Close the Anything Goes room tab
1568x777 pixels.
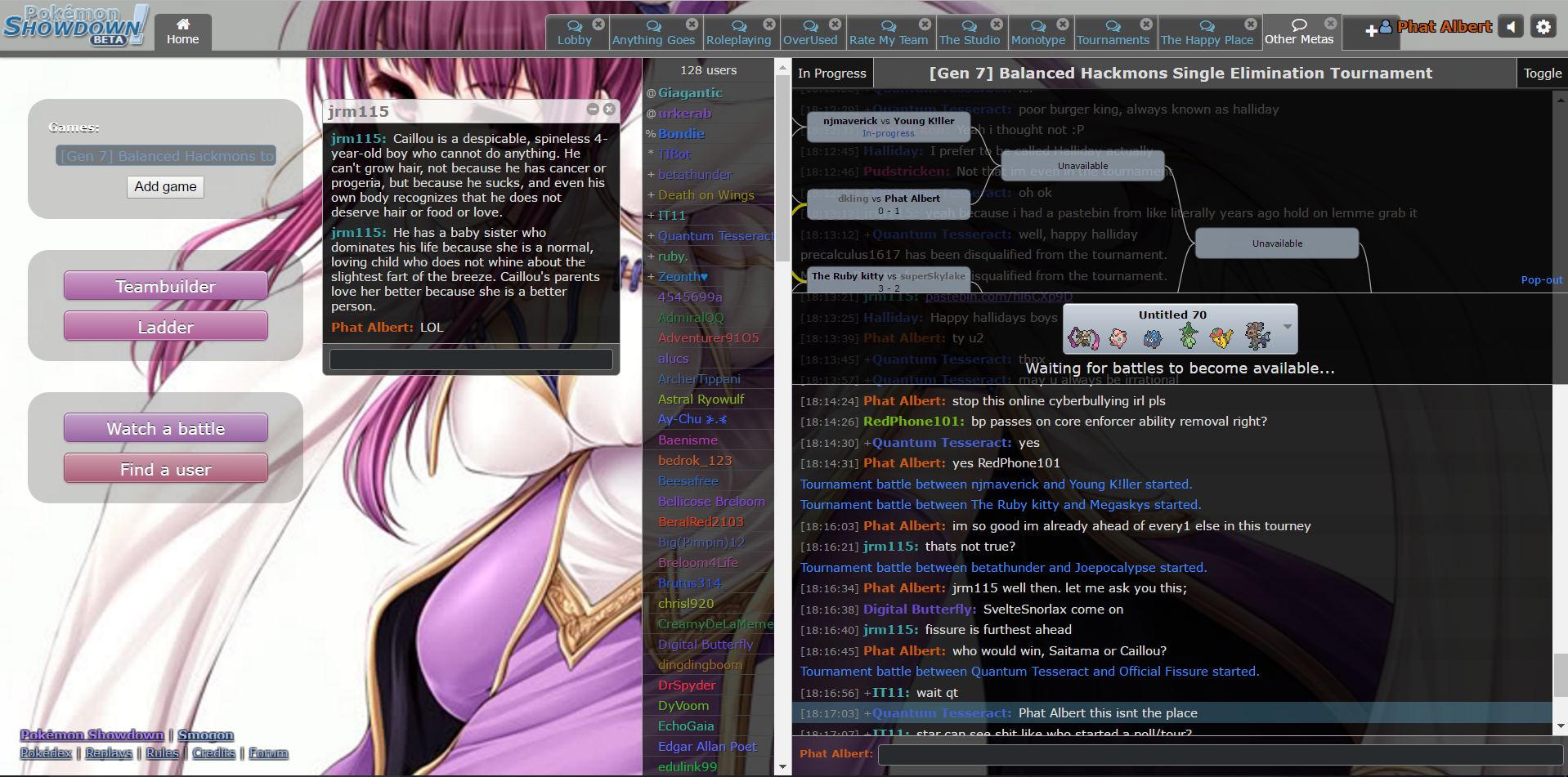tap(692, 24)
